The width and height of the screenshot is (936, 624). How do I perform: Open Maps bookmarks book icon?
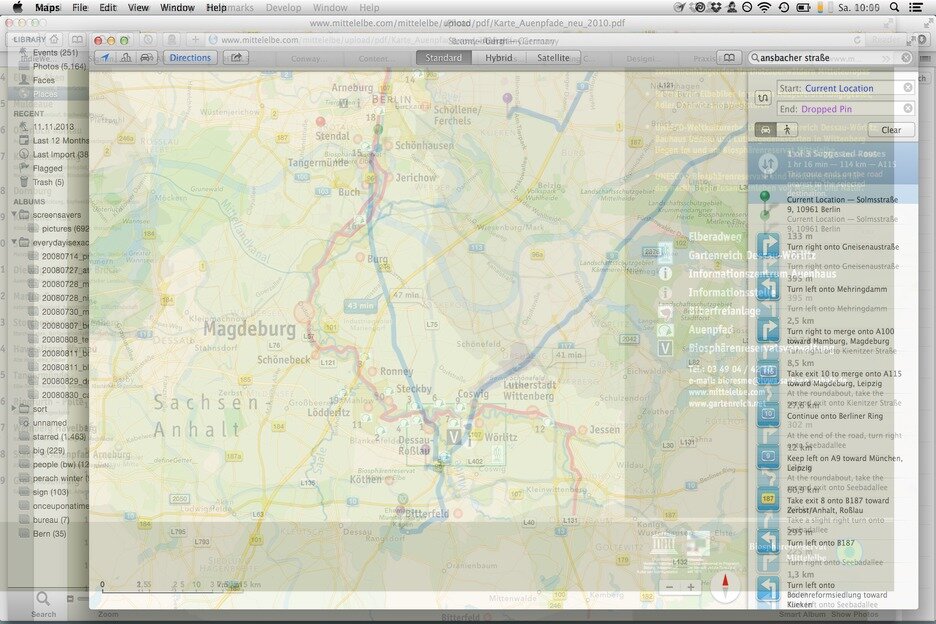click(x=729, y=58)
